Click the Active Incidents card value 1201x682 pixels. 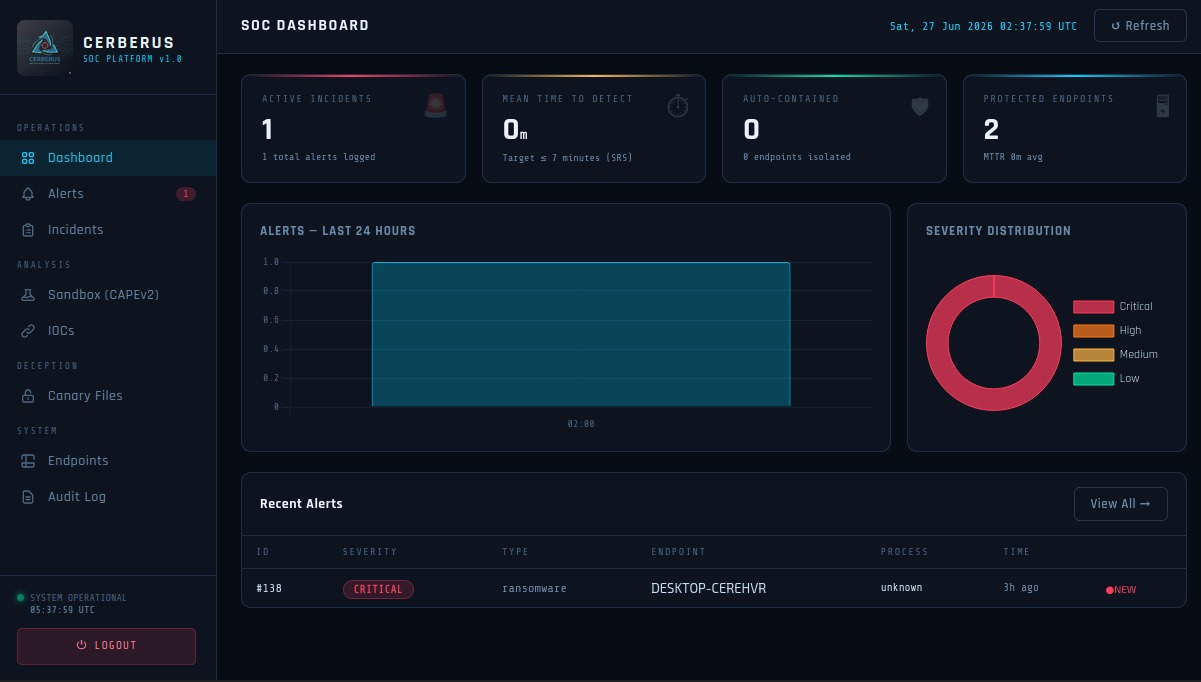267,130
